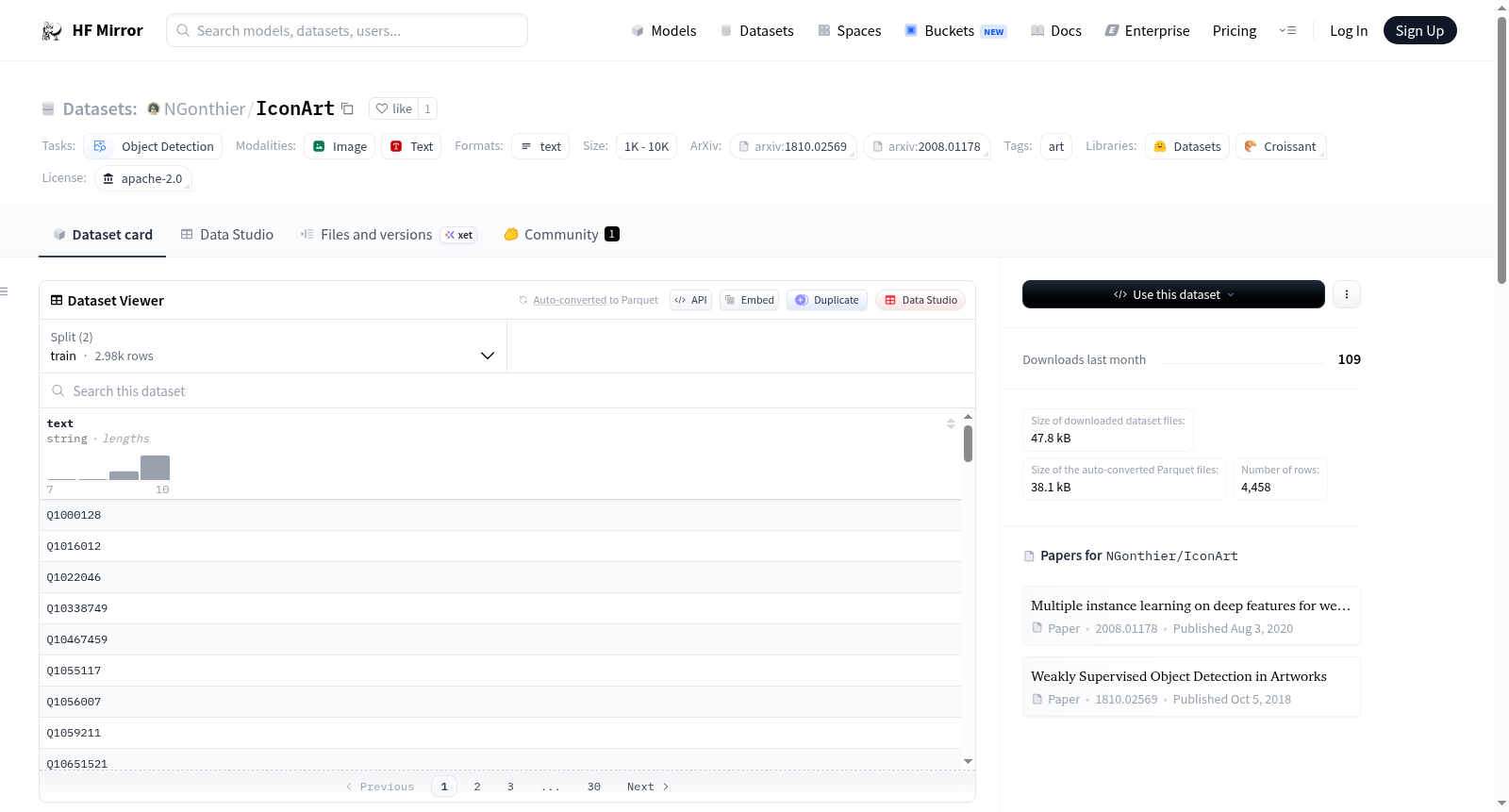This screenshot has height=812, width=1509.
Task: Expand the navigation more-menu icon
Action: (x=1287, y=31)
